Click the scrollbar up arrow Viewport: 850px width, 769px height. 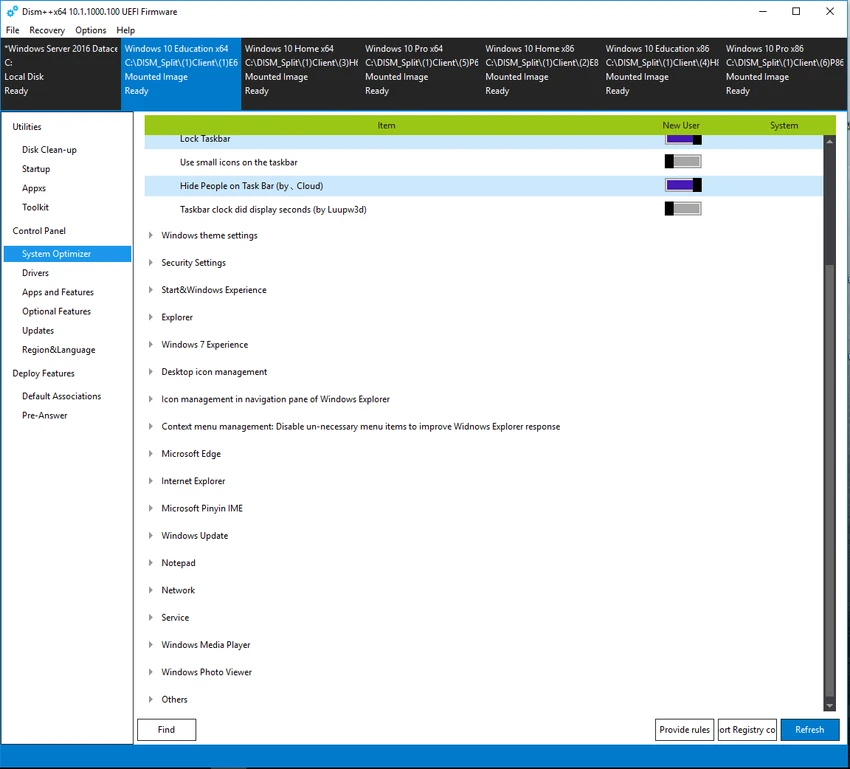[829, 141]
